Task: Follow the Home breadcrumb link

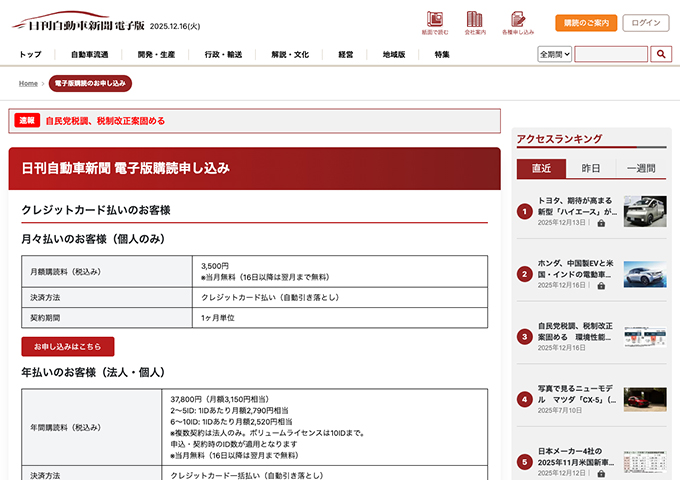Action: click(x=28, y=83)
